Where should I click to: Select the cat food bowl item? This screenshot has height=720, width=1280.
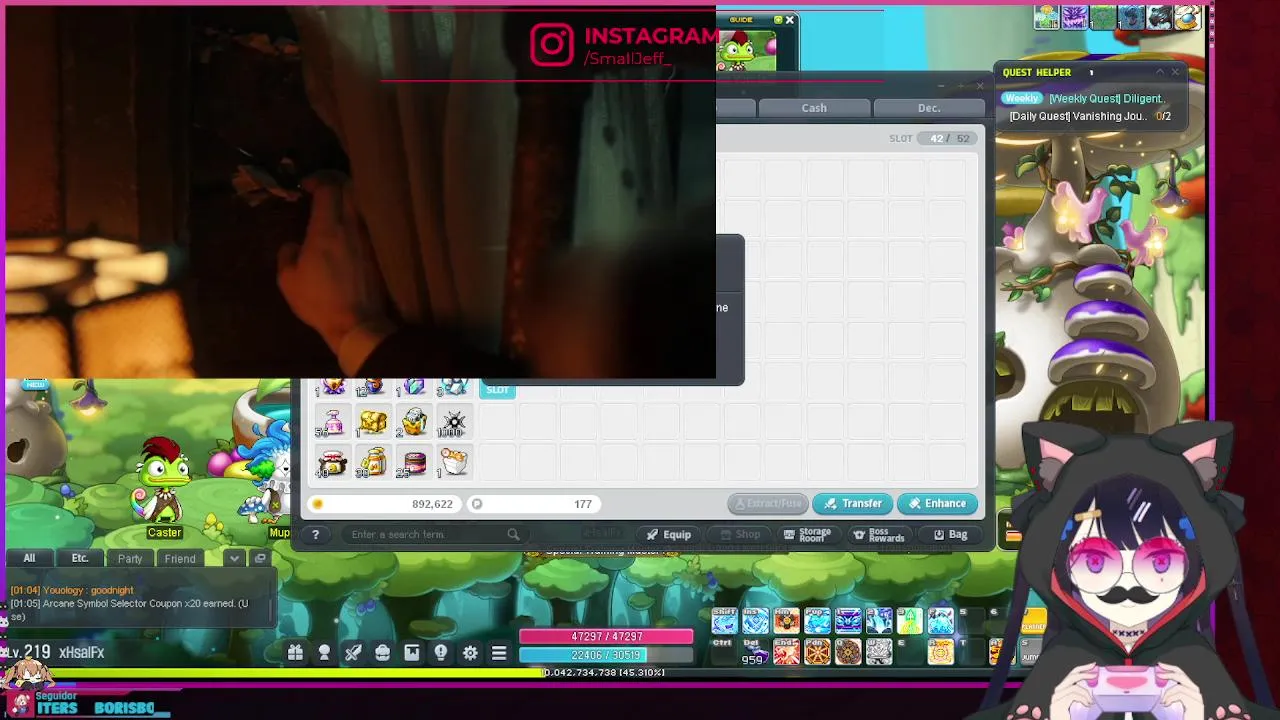pyautogui.click(x=453, y=462)
